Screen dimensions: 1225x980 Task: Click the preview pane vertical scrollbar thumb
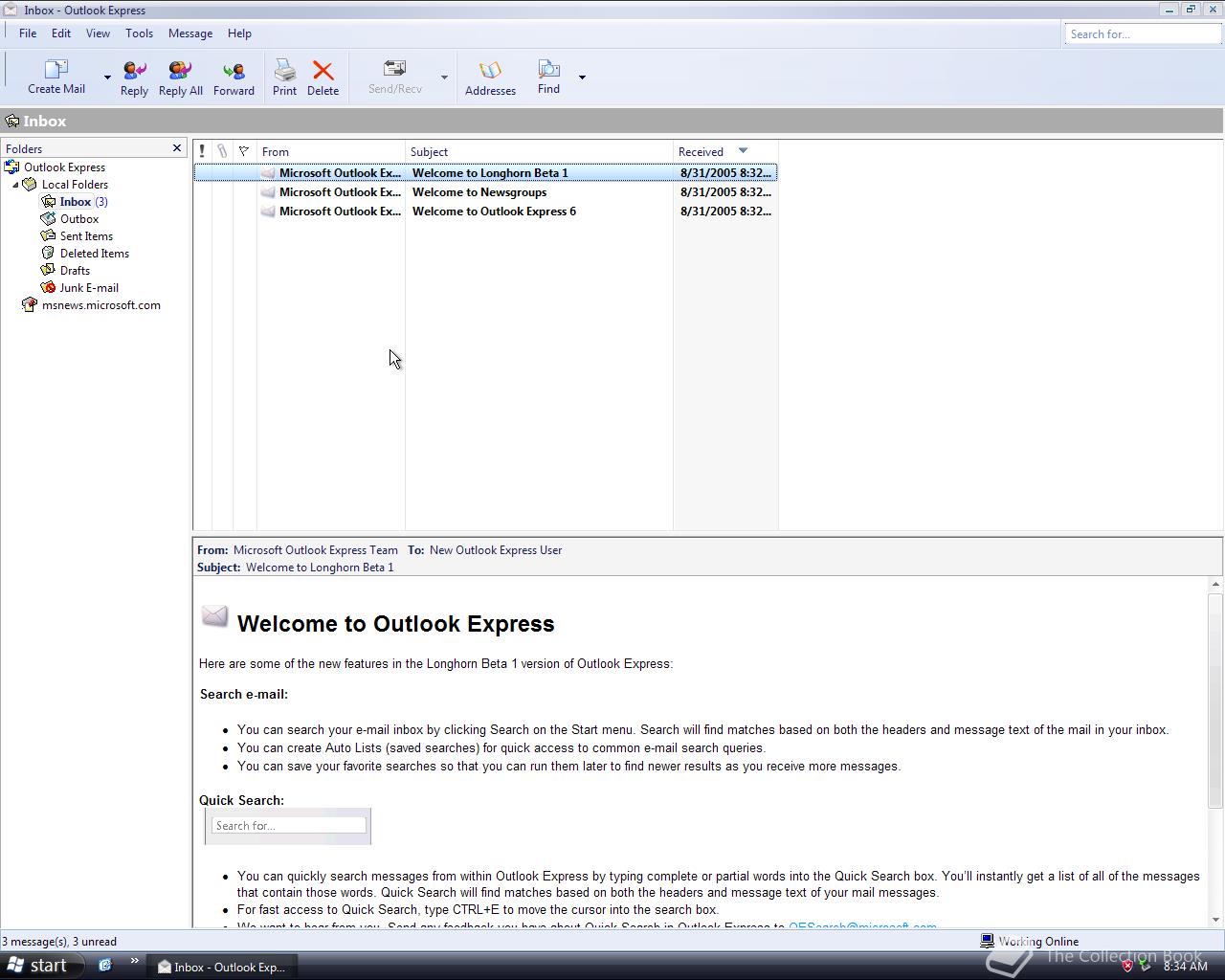[1215, 701]
